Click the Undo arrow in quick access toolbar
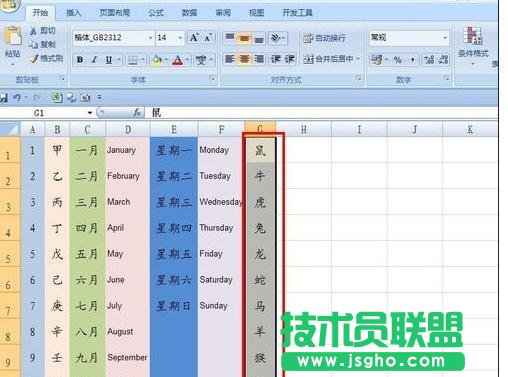 point(17,97)
